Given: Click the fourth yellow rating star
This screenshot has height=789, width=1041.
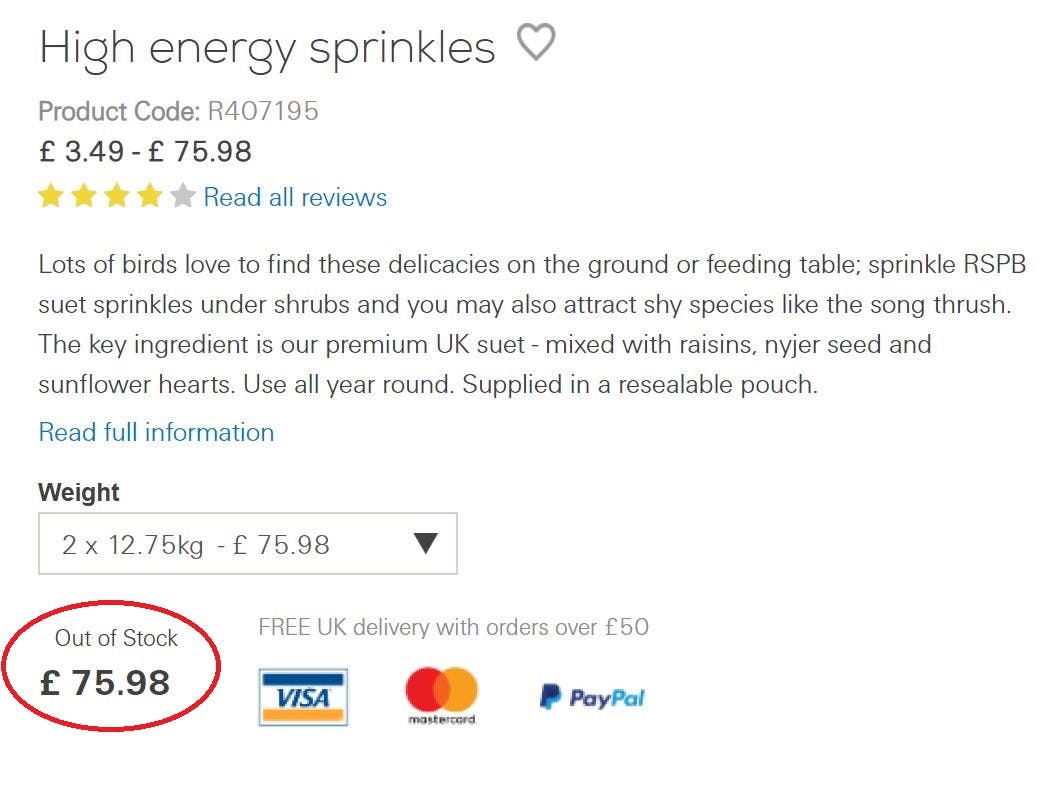Looking at the screenshot, I should tap(149, 196).
